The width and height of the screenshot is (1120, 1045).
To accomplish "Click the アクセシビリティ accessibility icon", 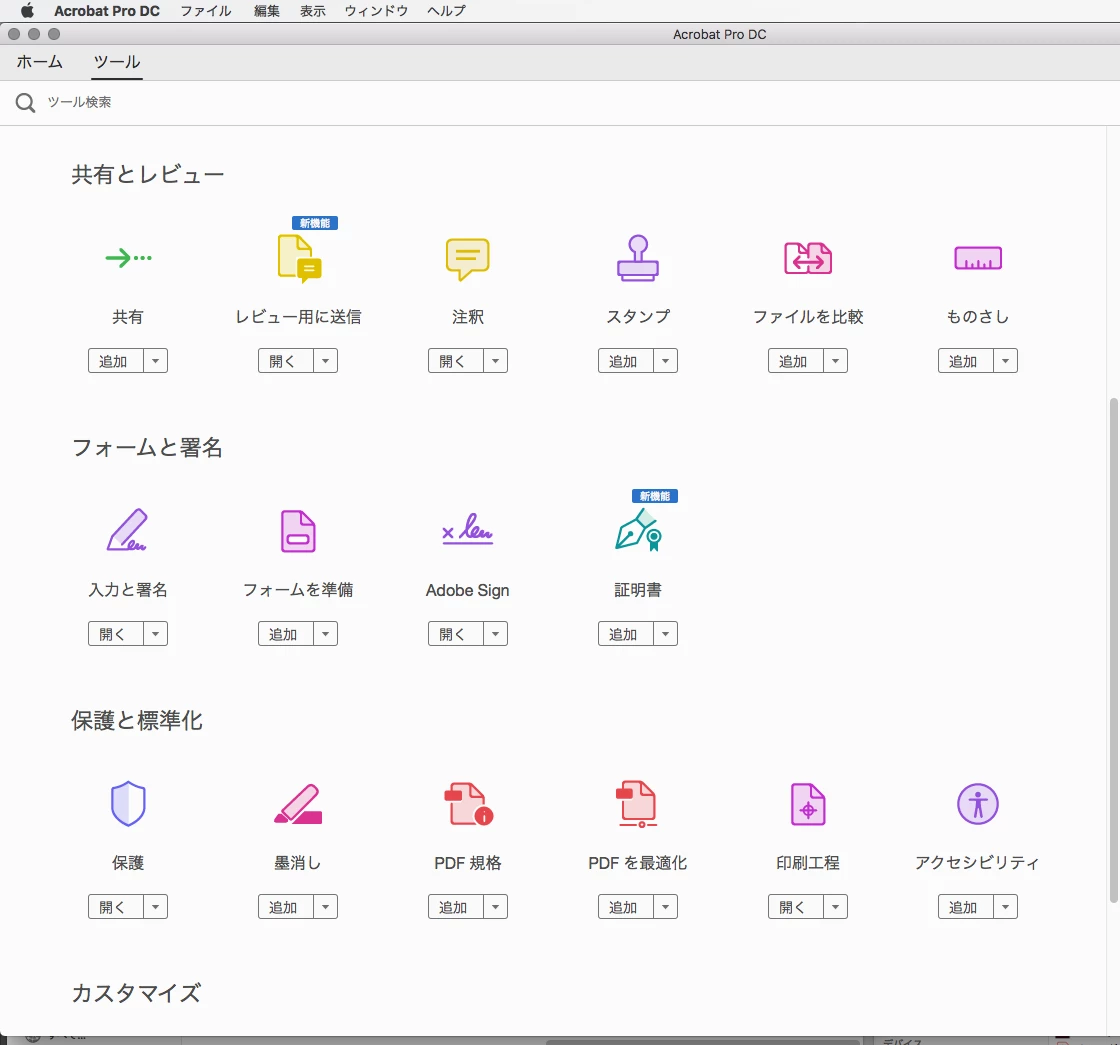I will coord(978,804).
